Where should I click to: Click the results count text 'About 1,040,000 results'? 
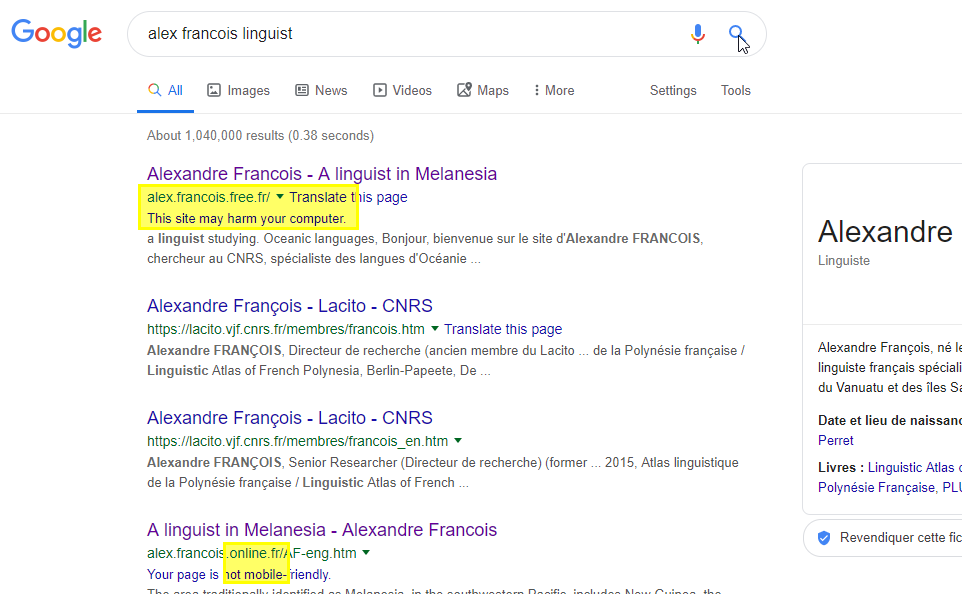point(260,136)
